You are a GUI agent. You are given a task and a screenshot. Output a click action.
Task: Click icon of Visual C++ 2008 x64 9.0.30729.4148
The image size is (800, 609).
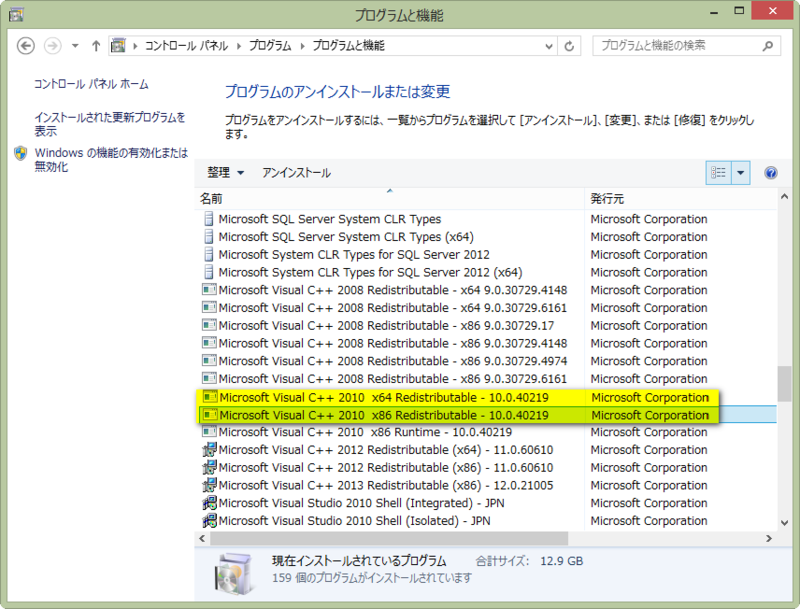(209, 290)
